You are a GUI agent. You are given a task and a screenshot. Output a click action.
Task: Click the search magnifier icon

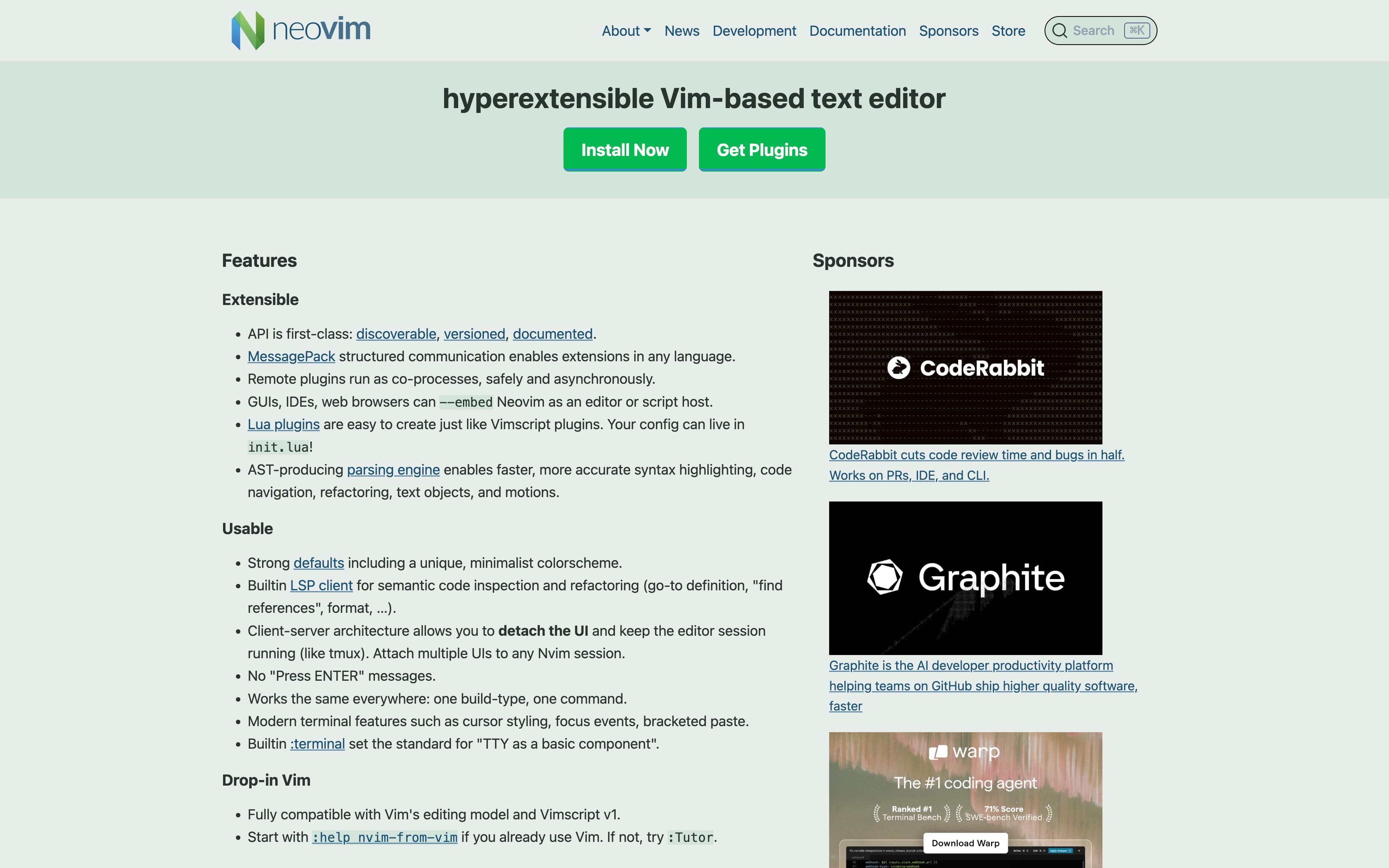(x=1059, y=31)
